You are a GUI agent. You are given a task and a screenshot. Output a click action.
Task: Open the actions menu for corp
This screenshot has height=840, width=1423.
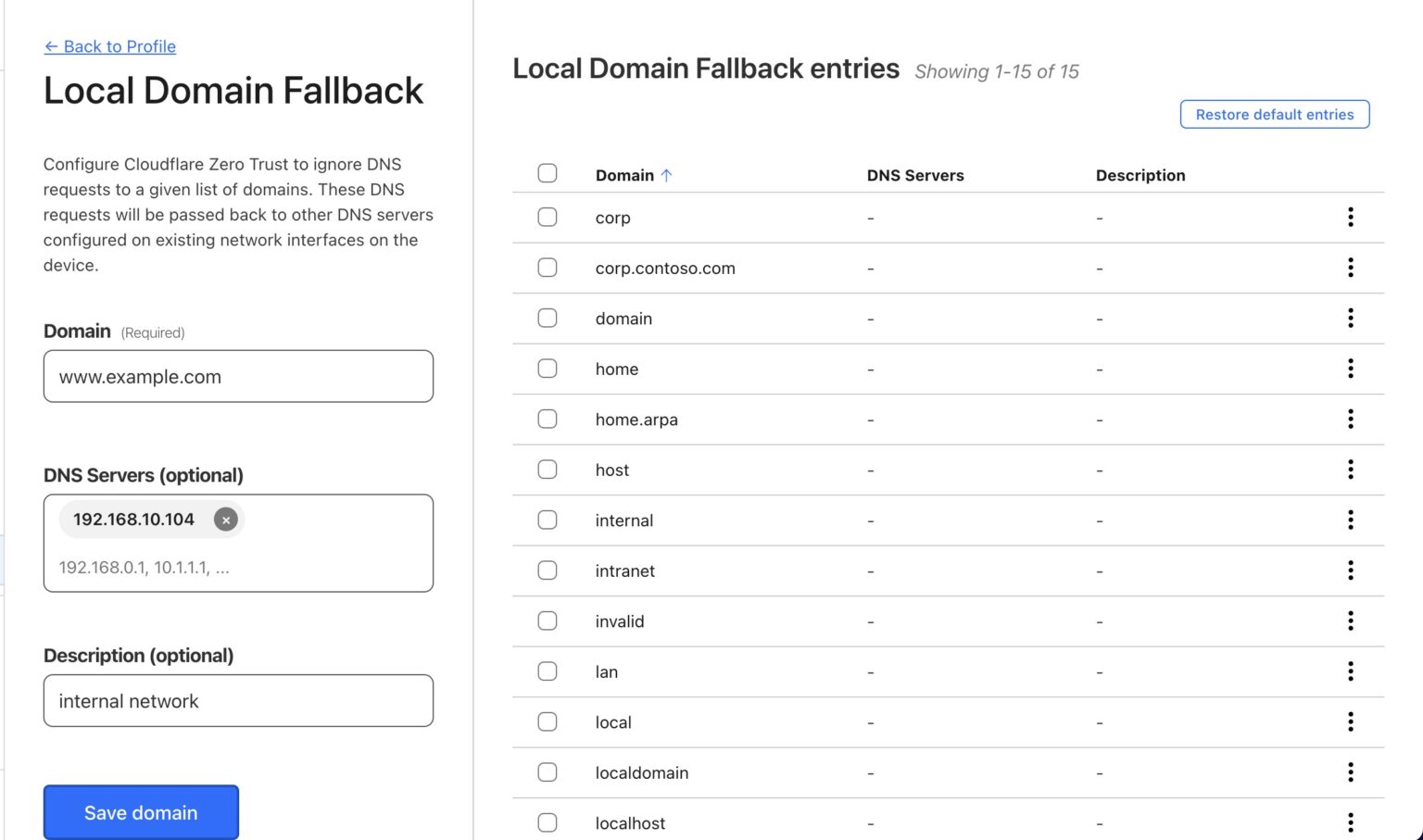click(1351, 217)
